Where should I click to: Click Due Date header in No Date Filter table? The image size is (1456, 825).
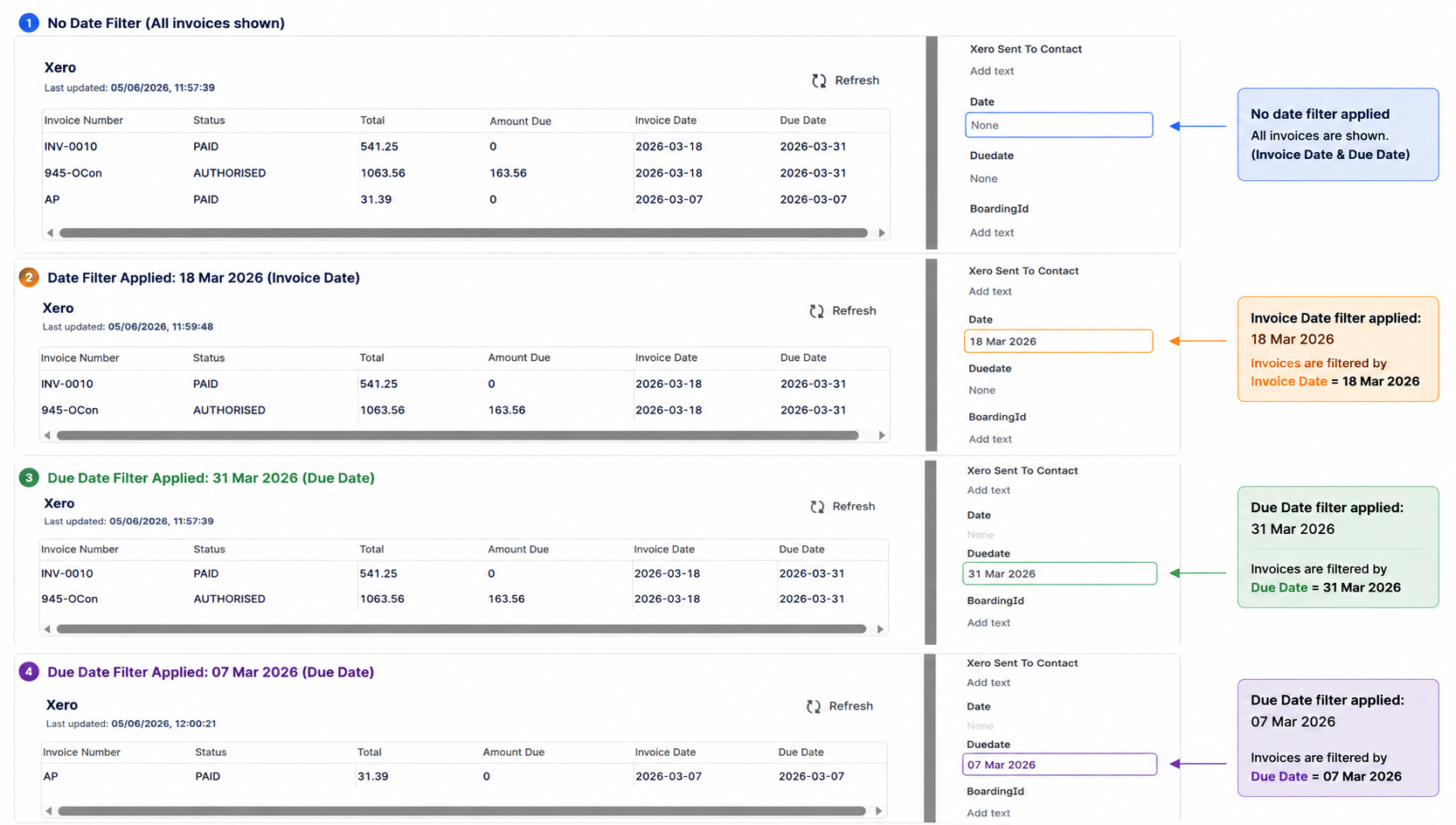click(803, 121)
